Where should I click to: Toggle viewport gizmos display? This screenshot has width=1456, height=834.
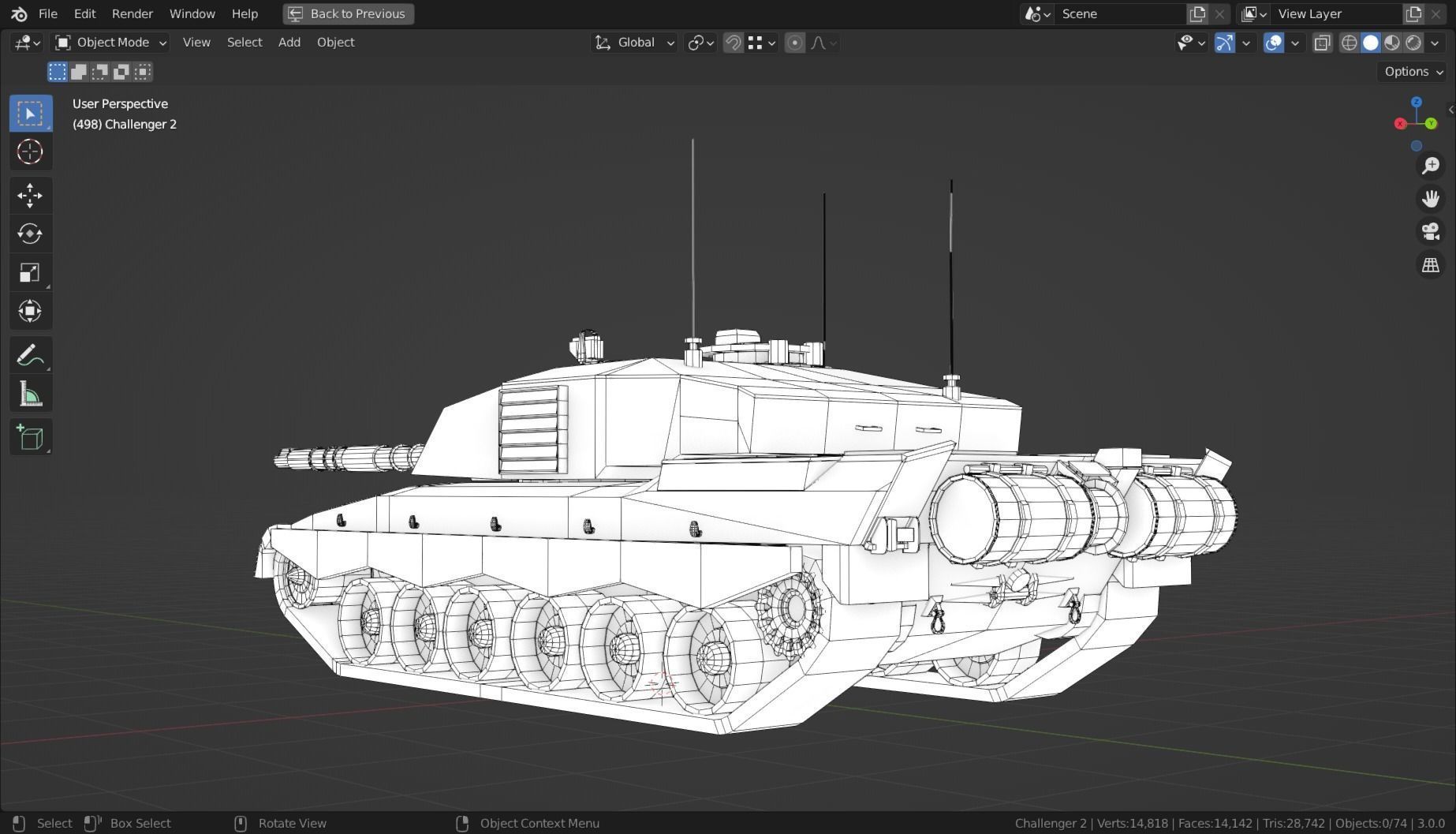pos(1225,43)
